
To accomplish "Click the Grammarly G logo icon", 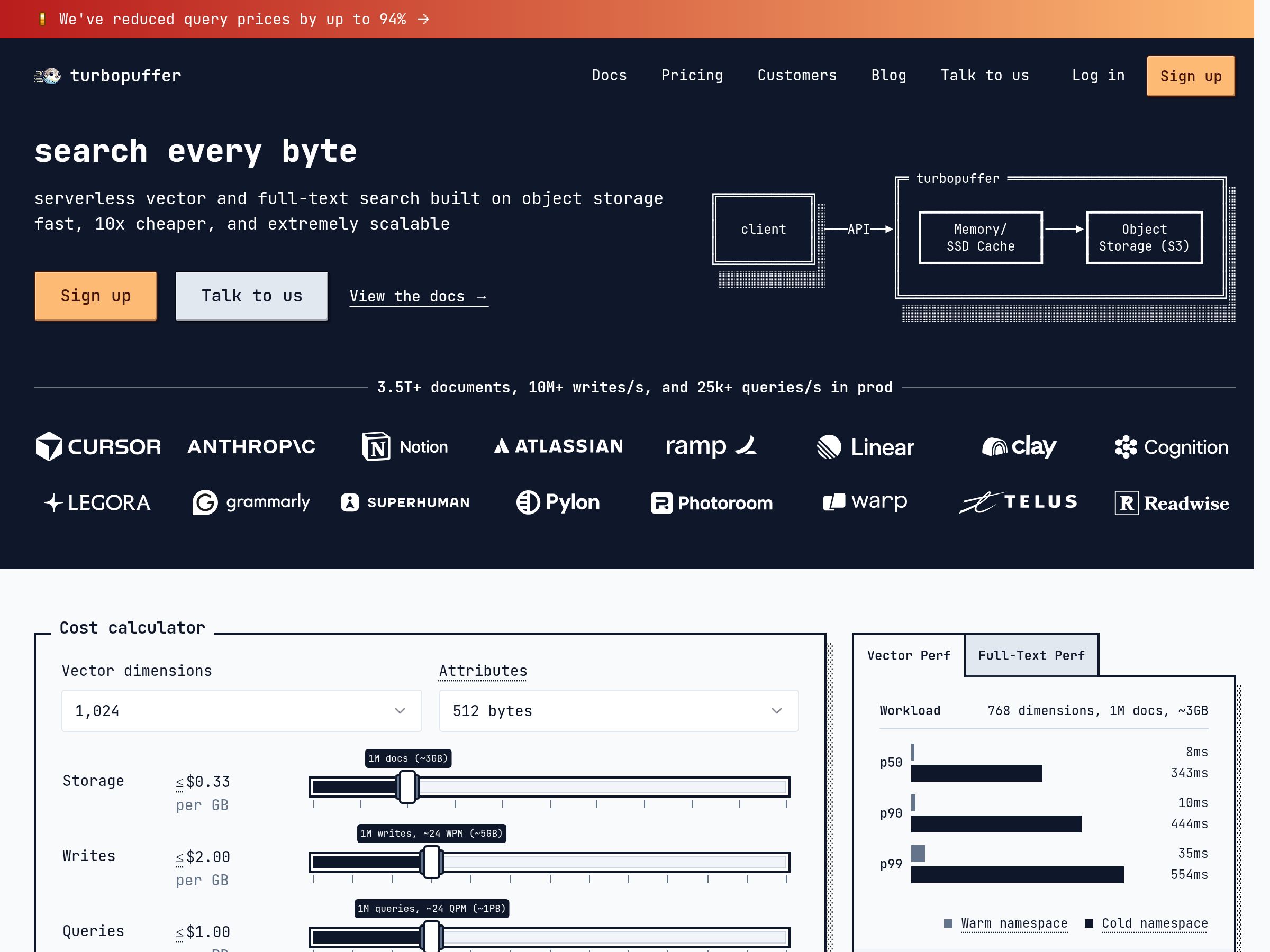I will tap(205, 502).
